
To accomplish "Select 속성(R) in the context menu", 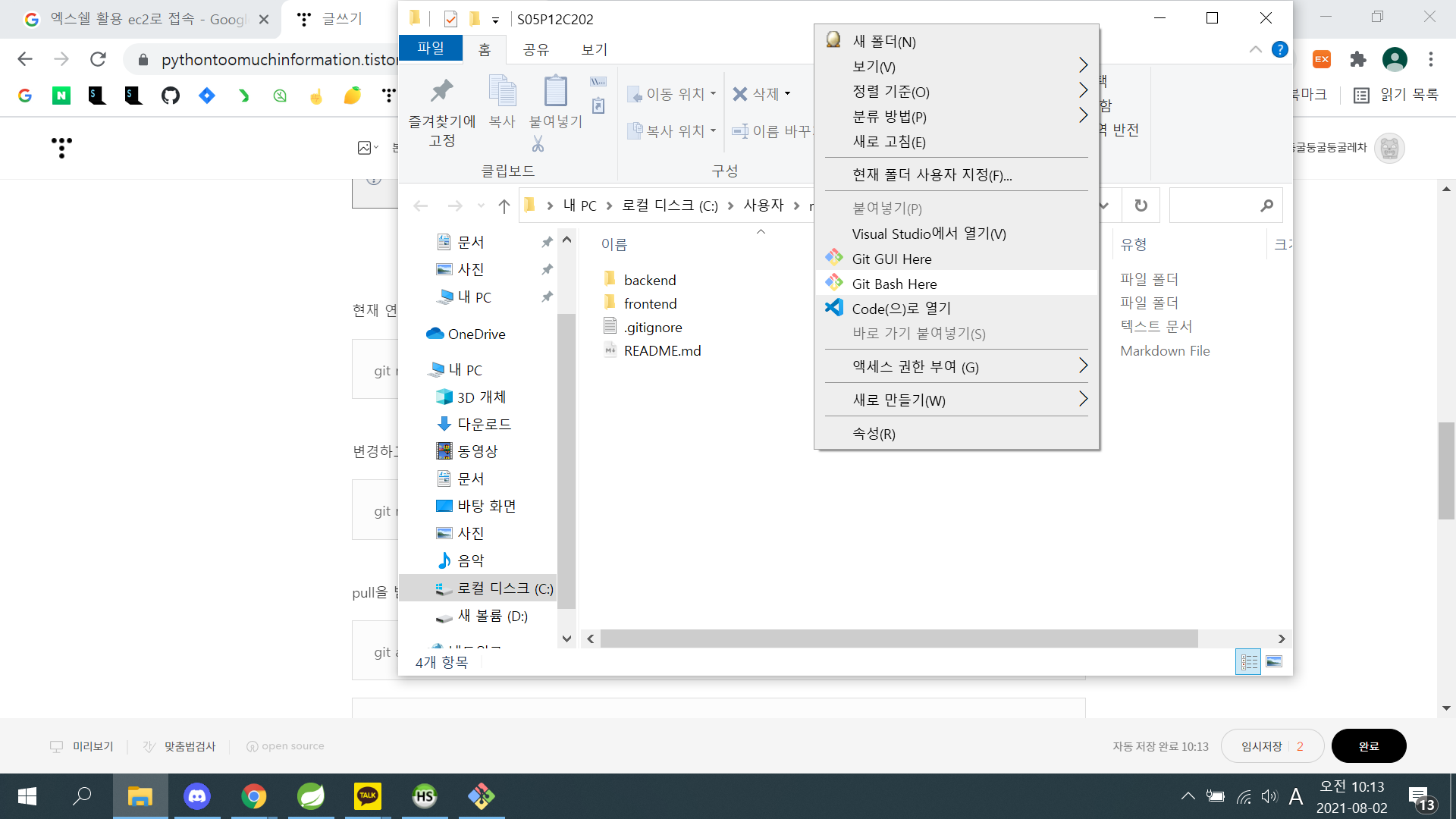I will [874, 434].
